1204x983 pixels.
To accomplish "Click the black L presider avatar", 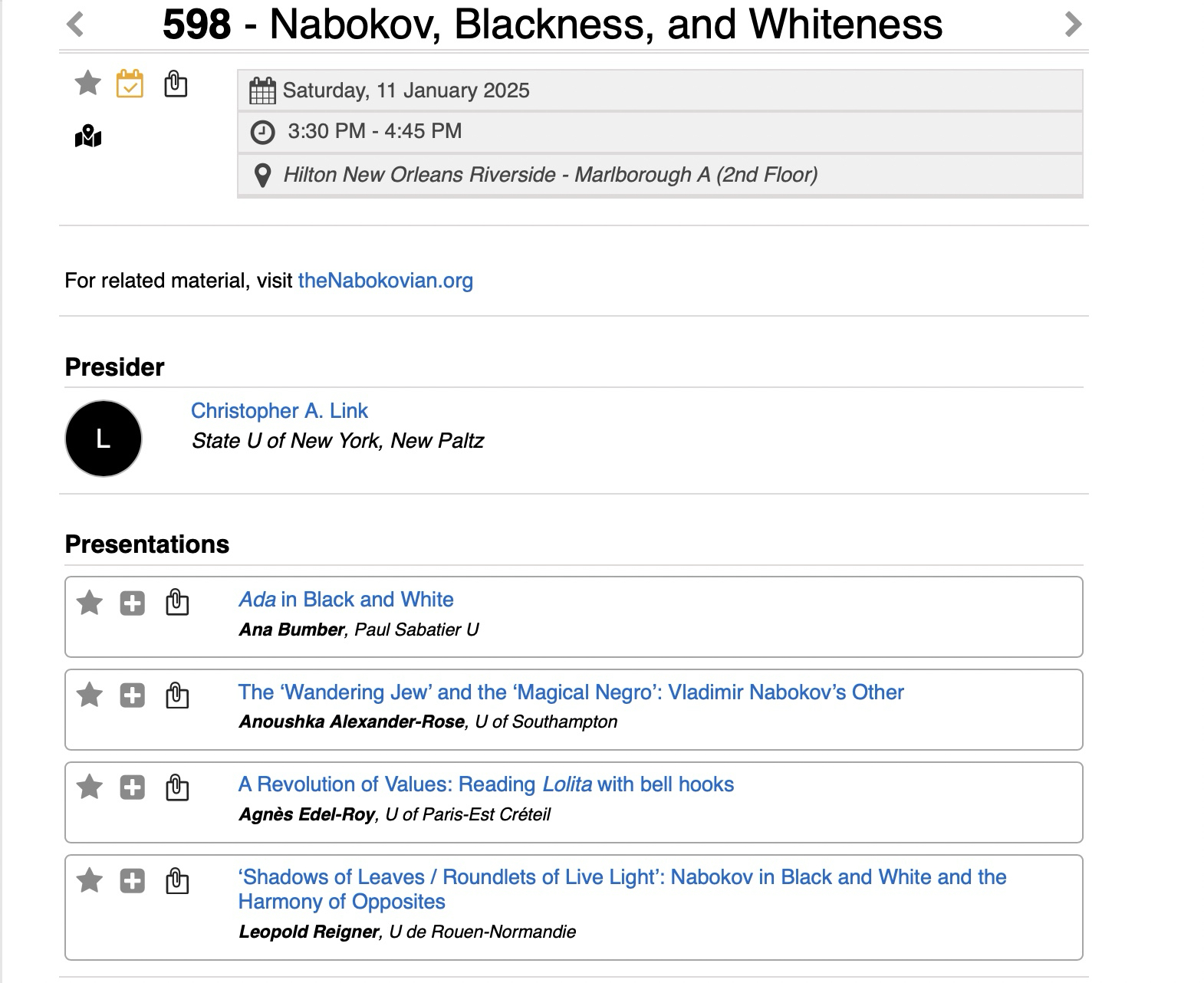I will point(104,439).
